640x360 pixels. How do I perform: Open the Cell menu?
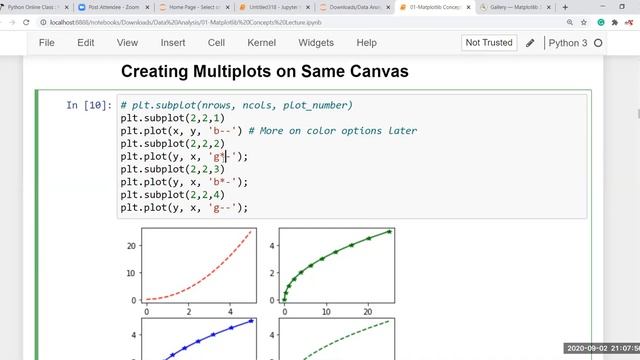point(216,42)
